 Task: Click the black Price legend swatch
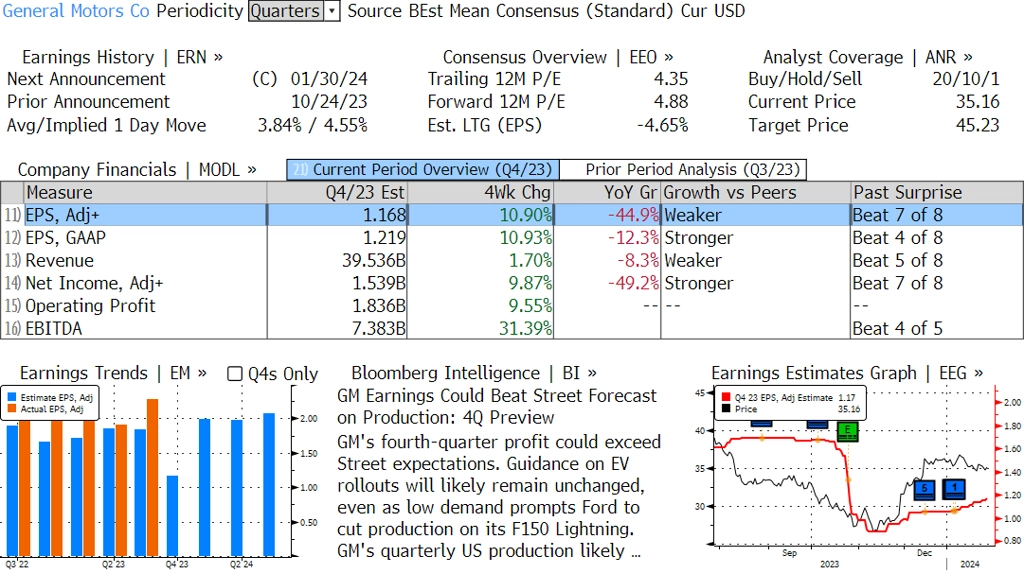(726, 409)
